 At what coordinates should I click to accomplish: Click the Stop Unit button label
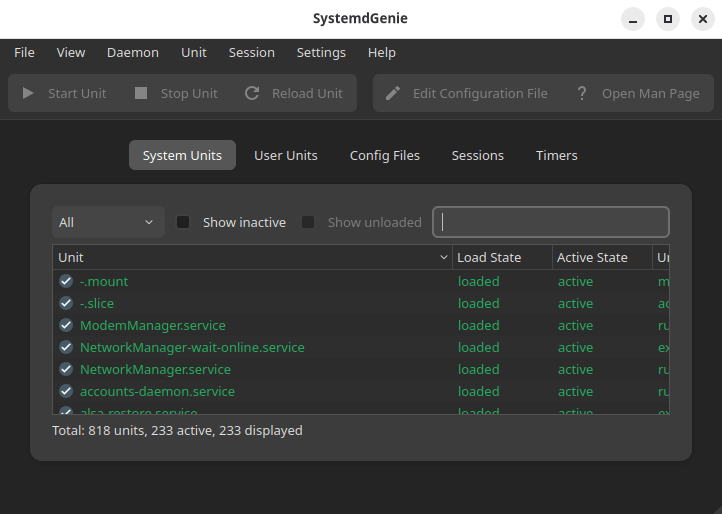[x=189, y=93]
